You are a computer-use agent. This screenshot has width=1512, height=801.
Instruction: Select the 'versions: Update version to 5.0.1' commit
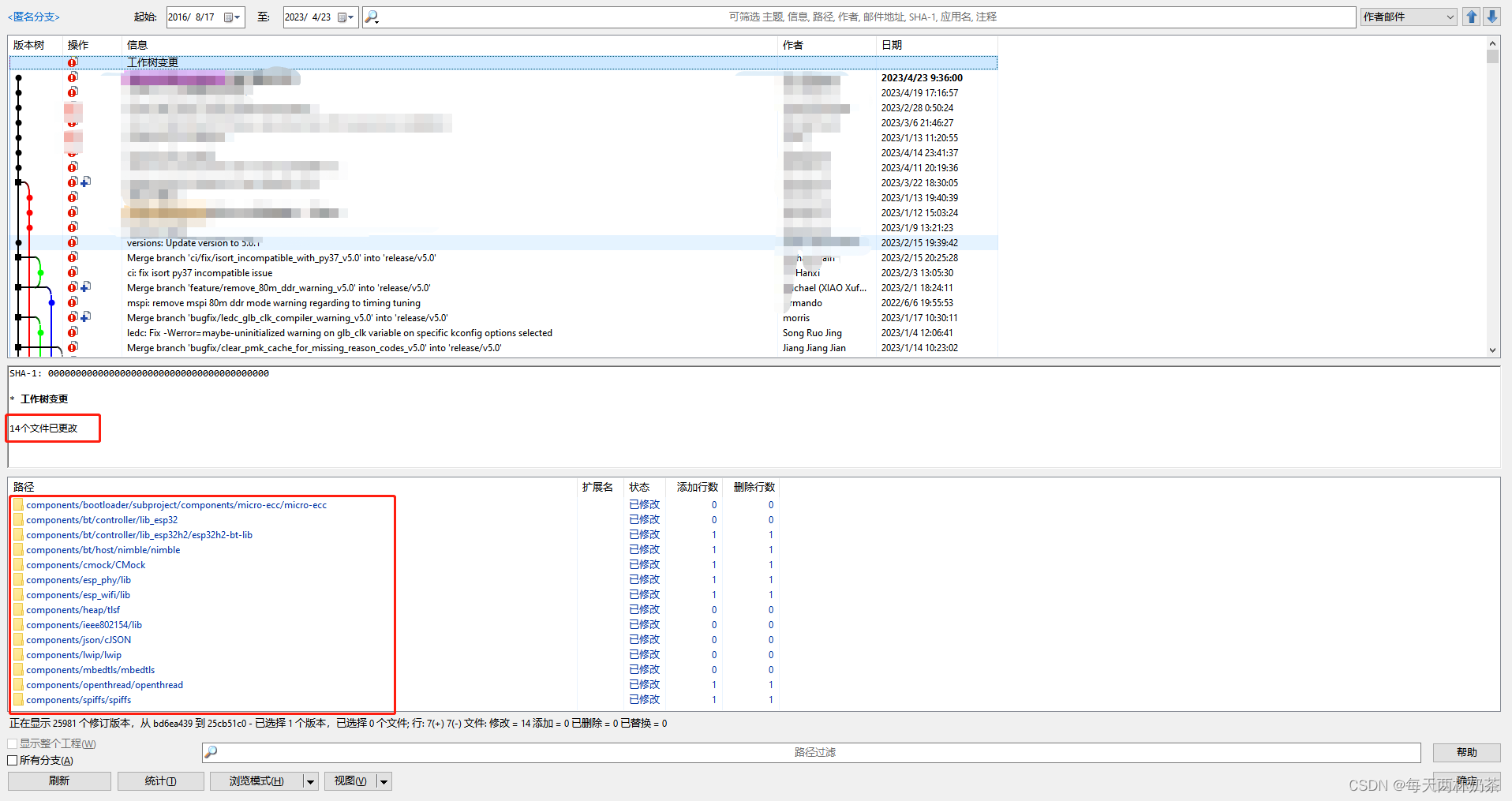pyautogui.click(x=503, y=242)
